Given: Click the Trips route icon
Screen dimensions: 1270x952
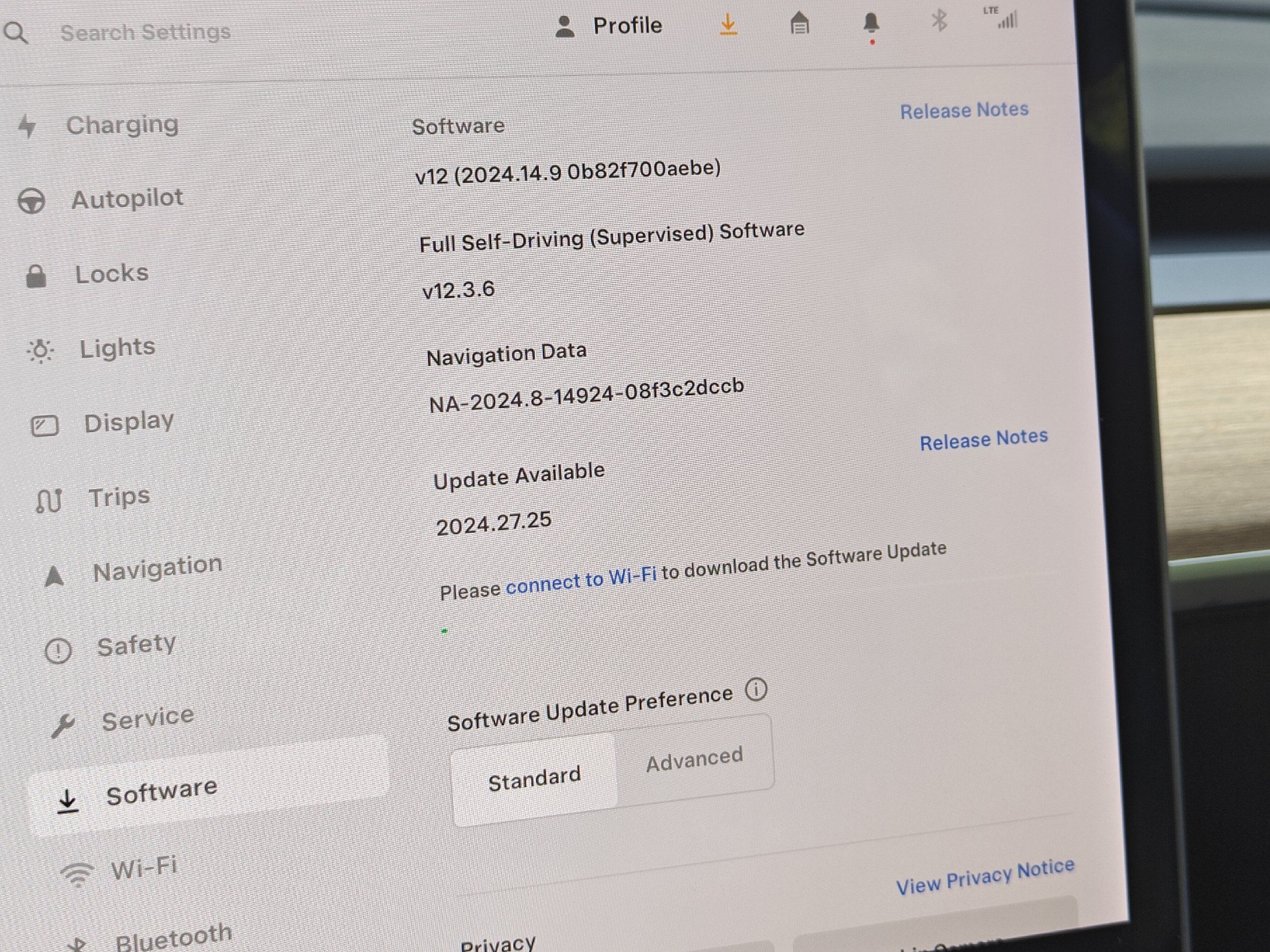Looking at the screenshot, I should click(x=49, y=501).
